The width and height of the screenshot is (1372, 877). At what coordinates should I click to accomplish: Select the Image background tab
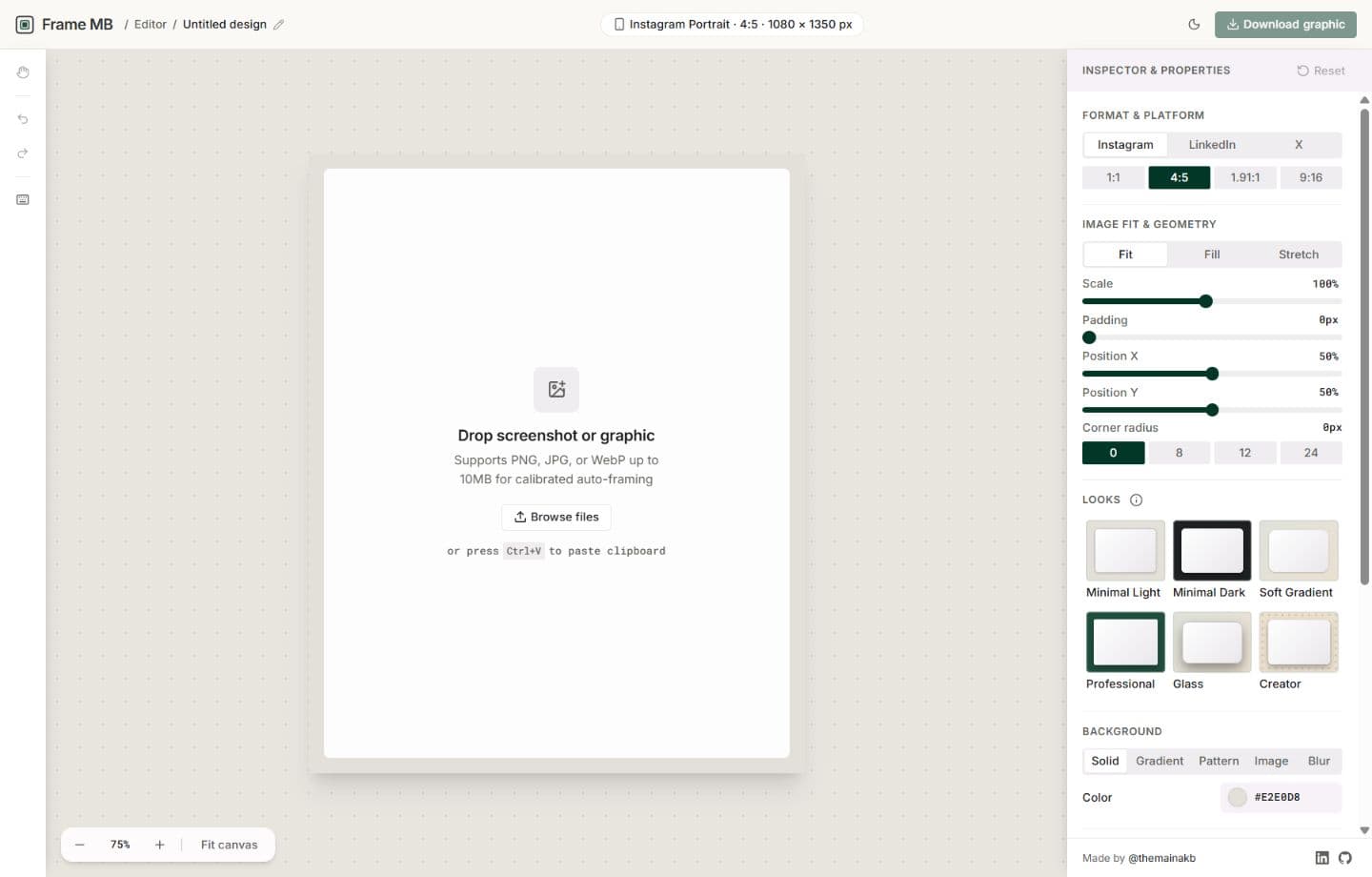[1271, 761]
